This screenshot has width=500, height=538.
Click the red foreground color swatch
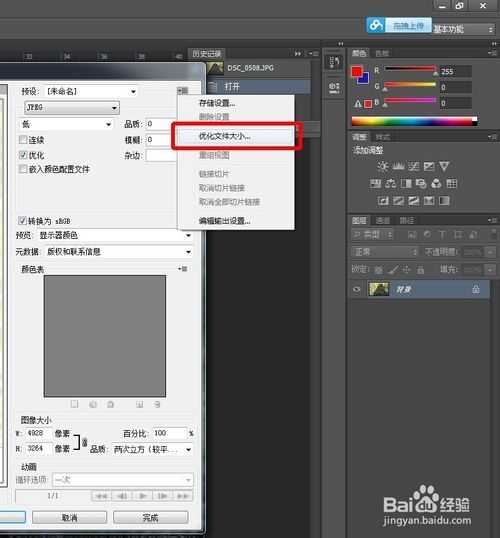pyautogui.click(x=357, y=71)
